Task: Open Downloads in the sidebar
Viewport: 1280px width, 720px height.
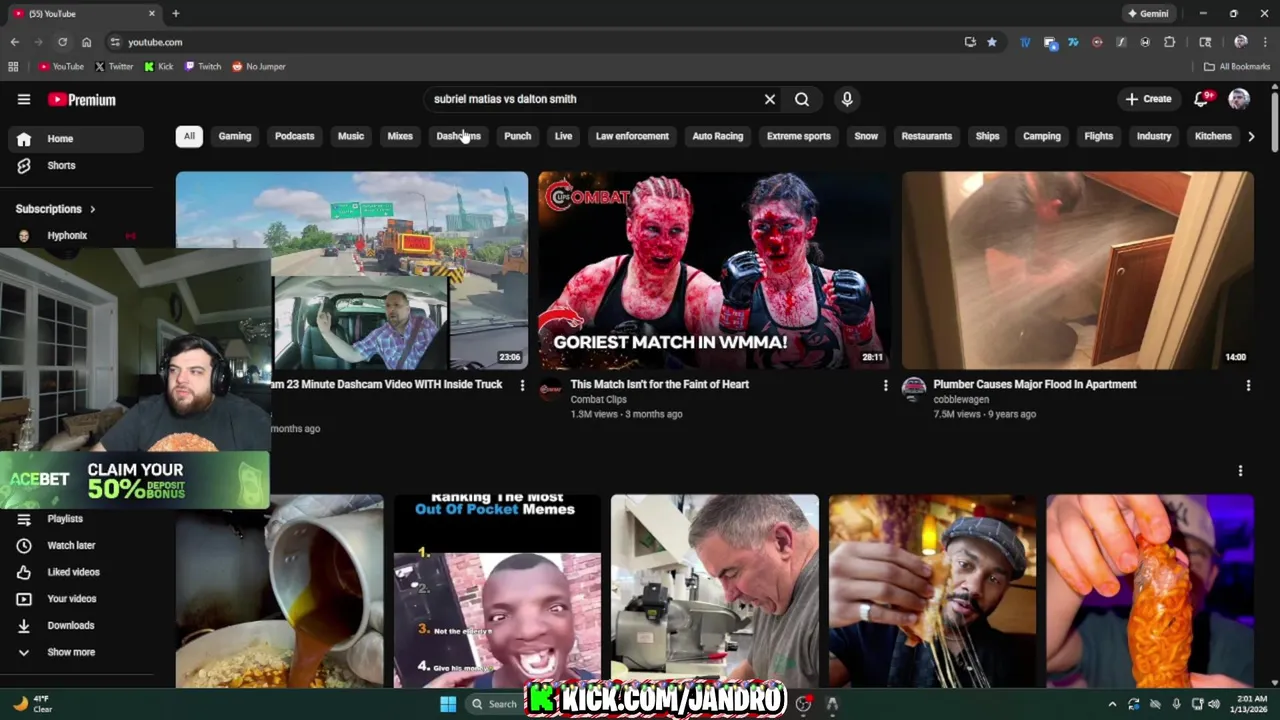Action: (x=76, y=625)
